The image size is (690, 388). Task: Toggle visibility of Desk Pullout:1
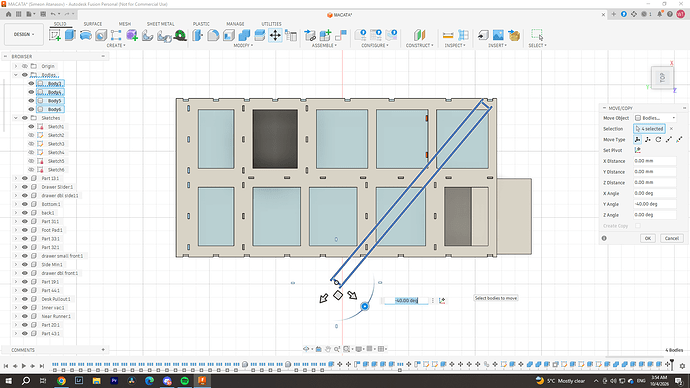(x=25, y=299)
